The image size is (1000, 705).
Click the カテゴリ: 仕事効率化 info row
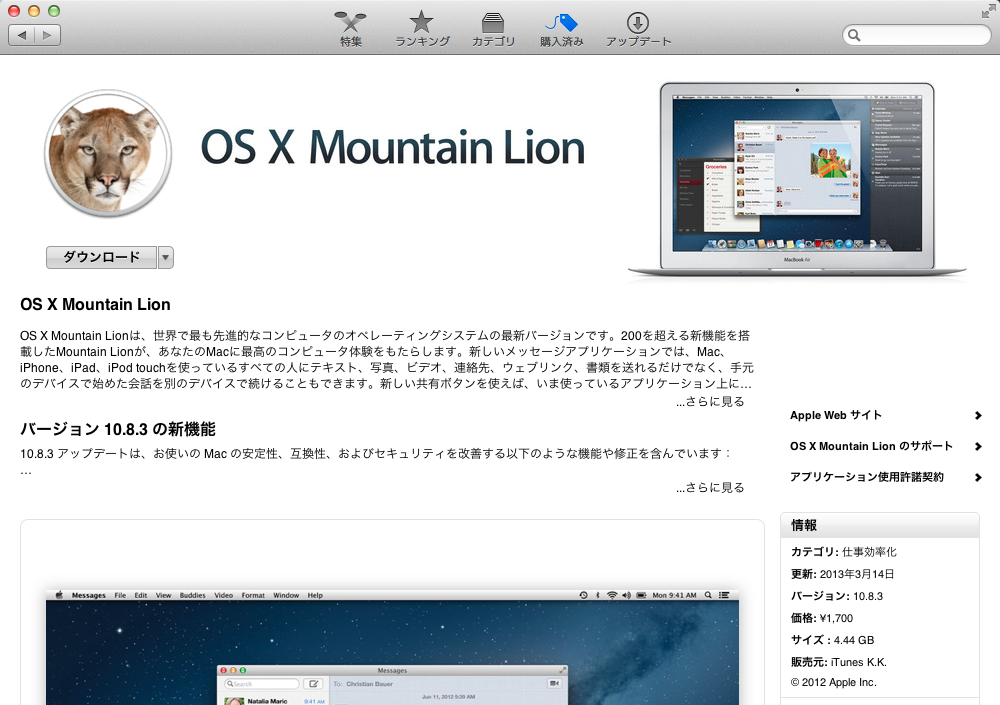[x=844, y=552]
